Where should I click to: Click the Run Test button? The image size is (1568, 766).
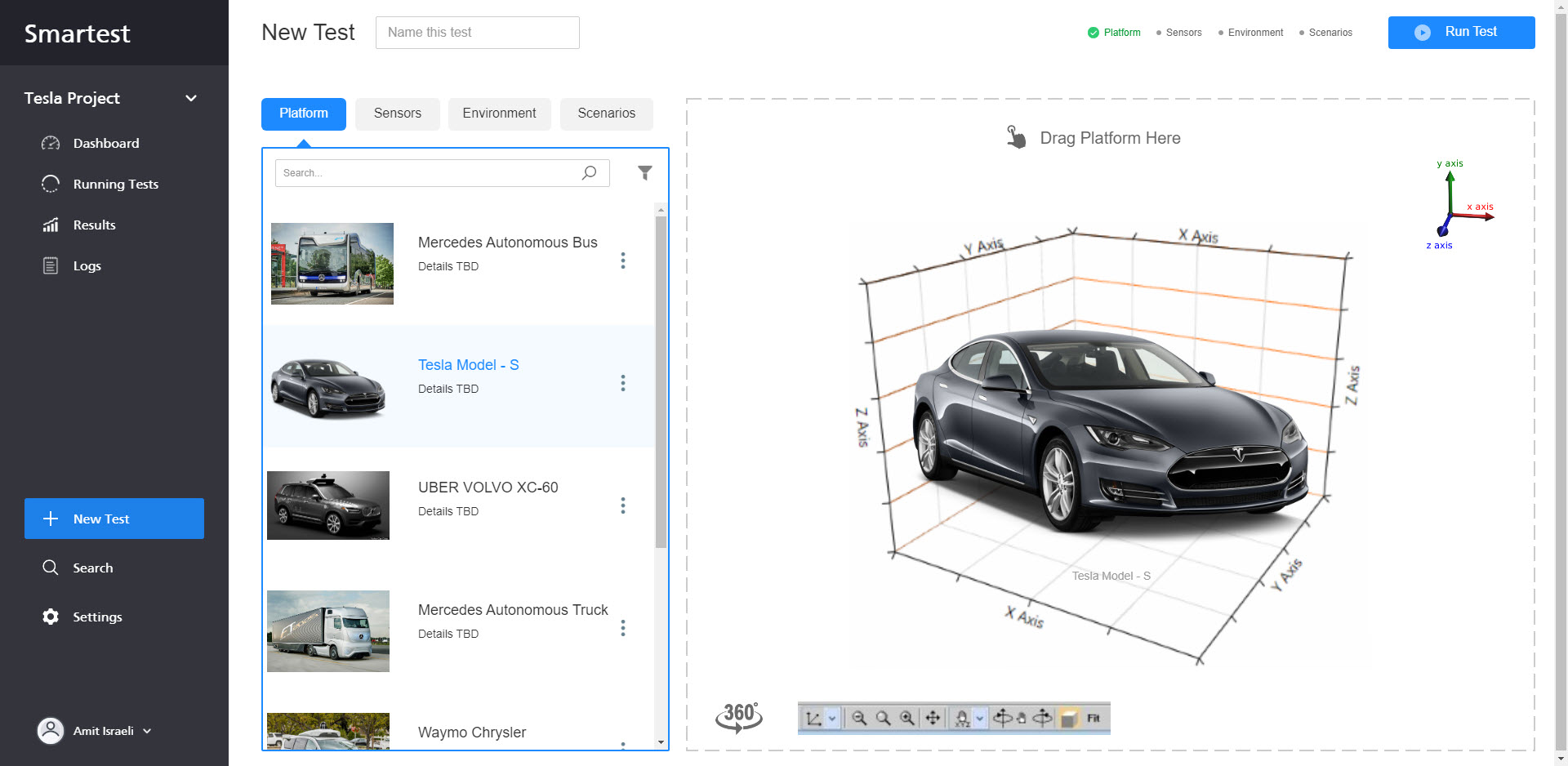click(1461, 33)
